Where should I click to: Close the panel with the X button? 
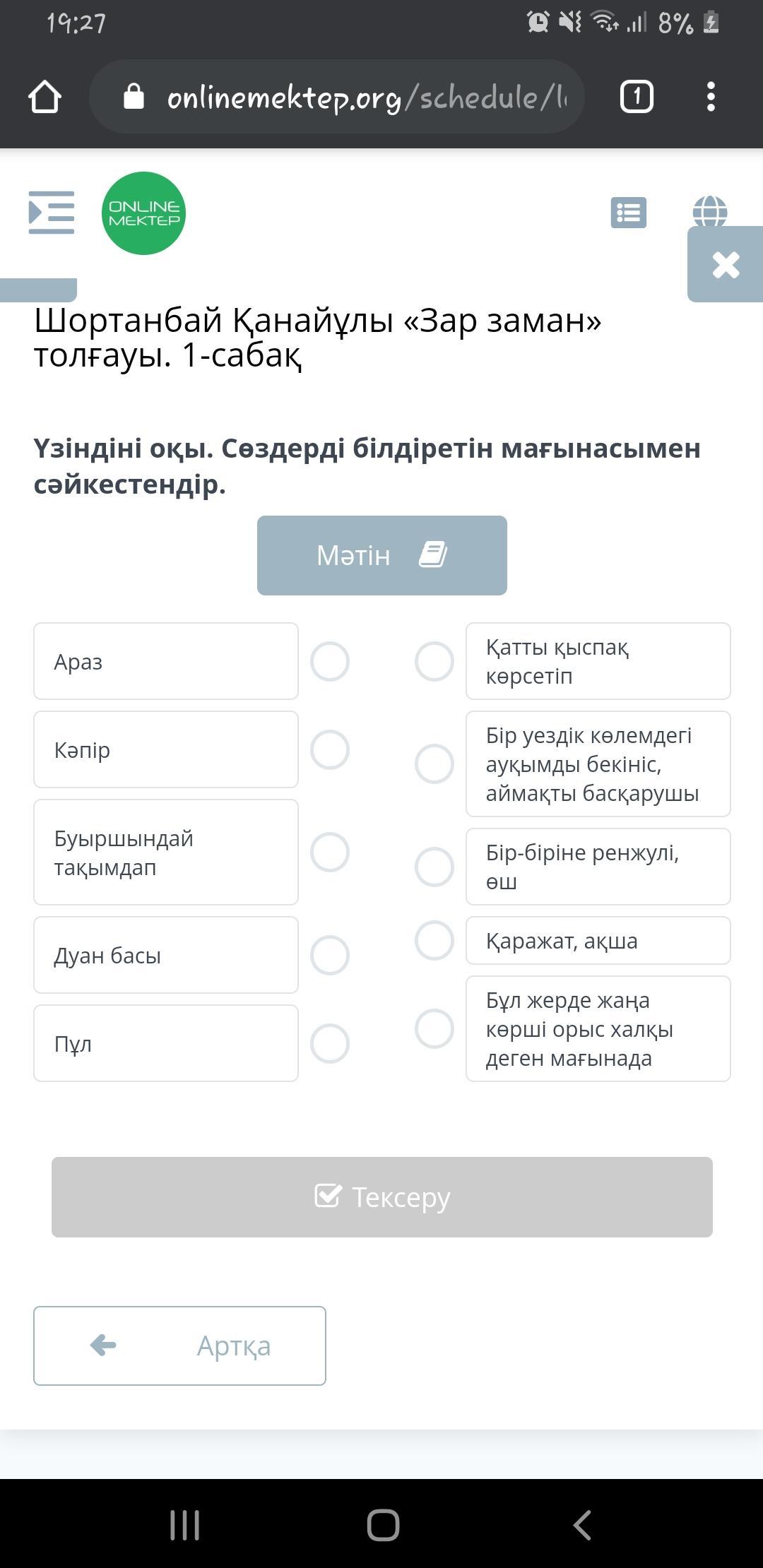[726, 265]
